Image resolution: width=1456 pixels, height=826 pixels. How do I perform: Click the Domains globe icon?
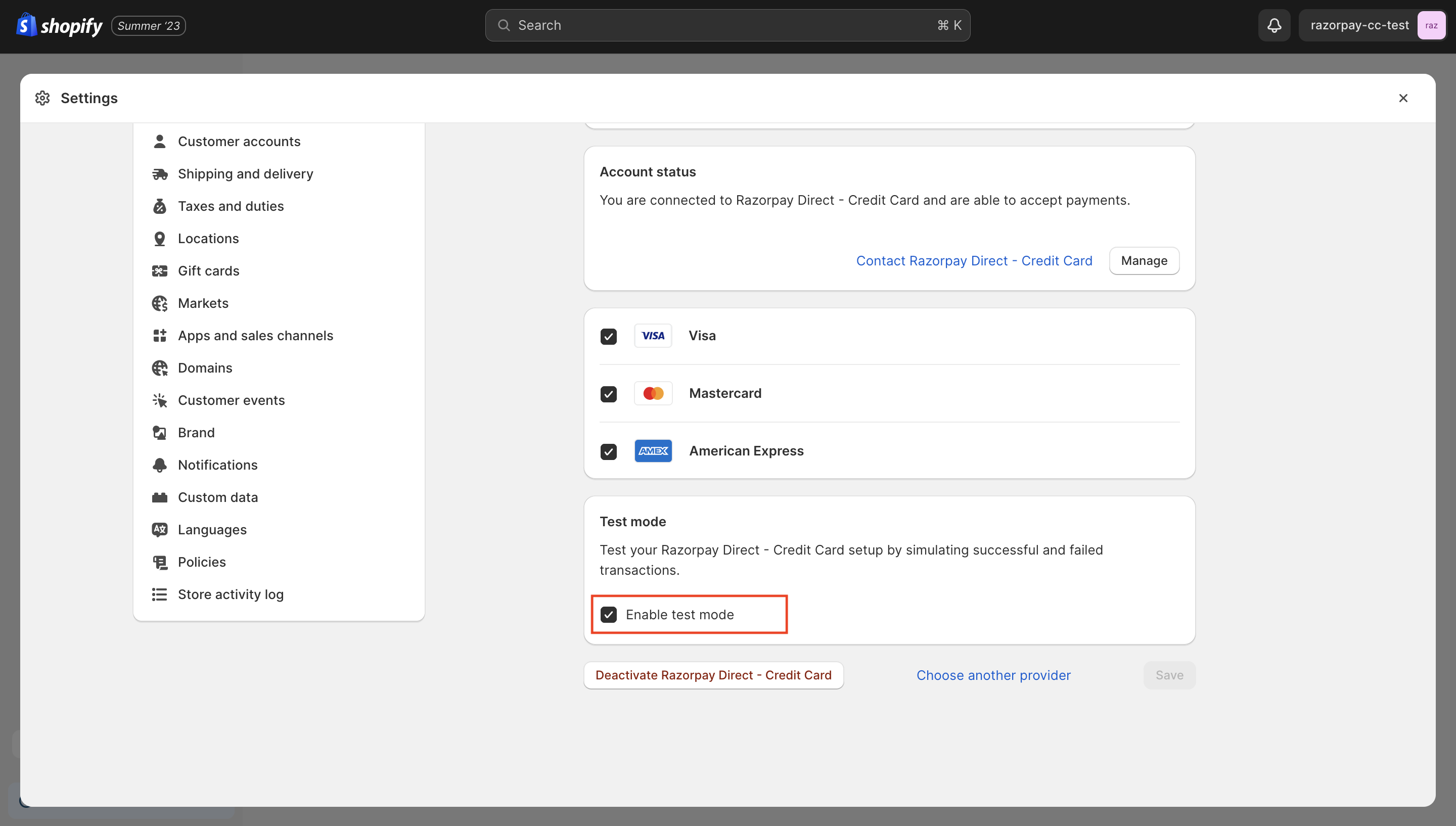click(159, 368)
